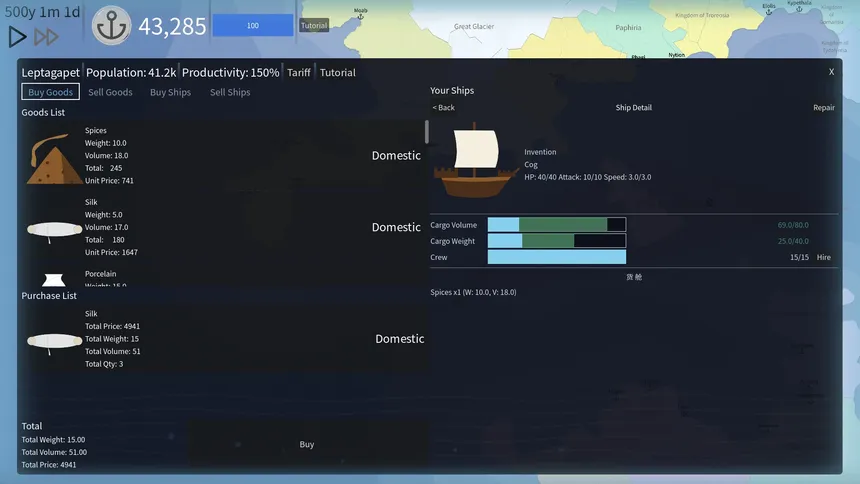860x484 pixels.
Task: Open the Buy Ships tab
Action: (171, 92)
